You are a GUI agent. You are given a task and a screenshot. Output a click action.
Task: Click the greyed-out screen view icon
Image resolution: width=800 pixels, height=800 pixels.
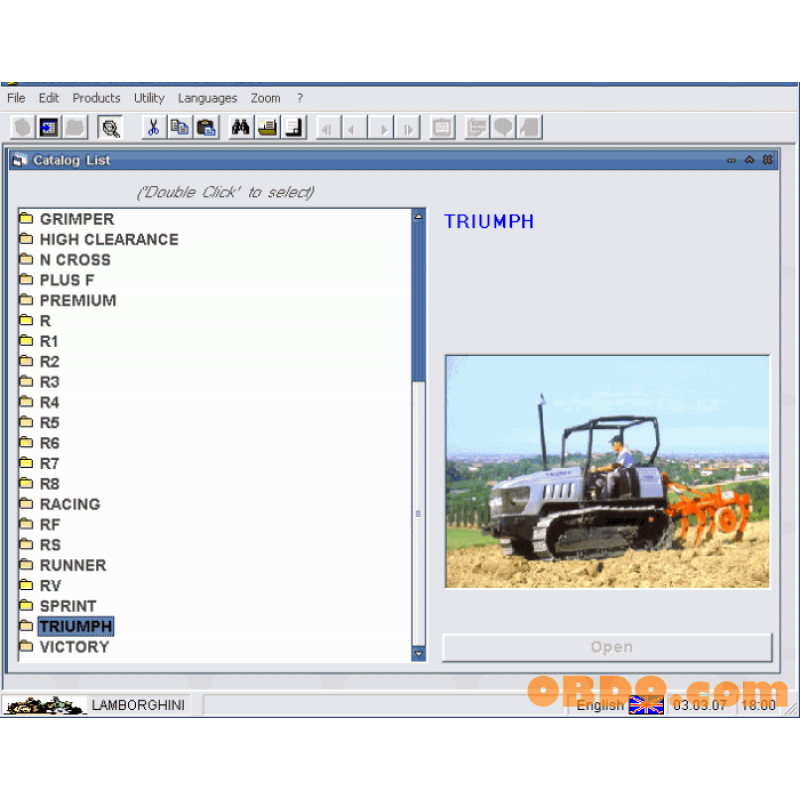click(442, 127)
